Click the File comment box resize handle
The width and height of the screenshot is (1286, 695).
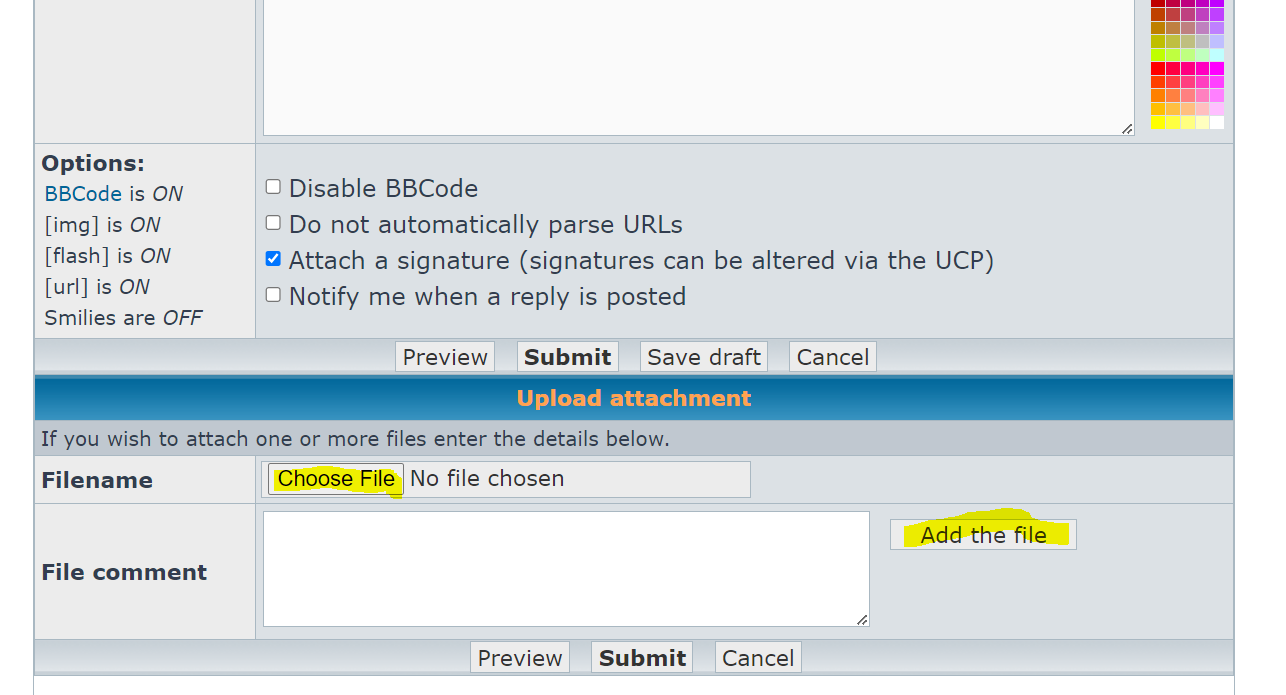[x=862, y=620]
